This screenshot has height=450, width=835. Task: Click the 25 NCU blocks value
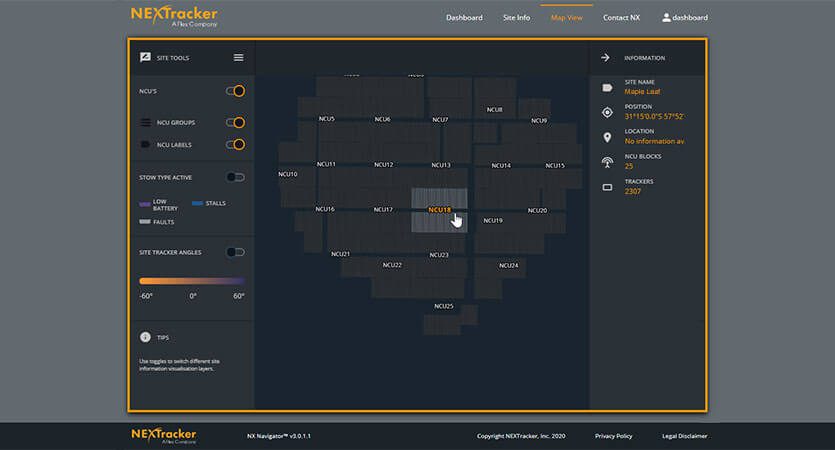point(629,166)
